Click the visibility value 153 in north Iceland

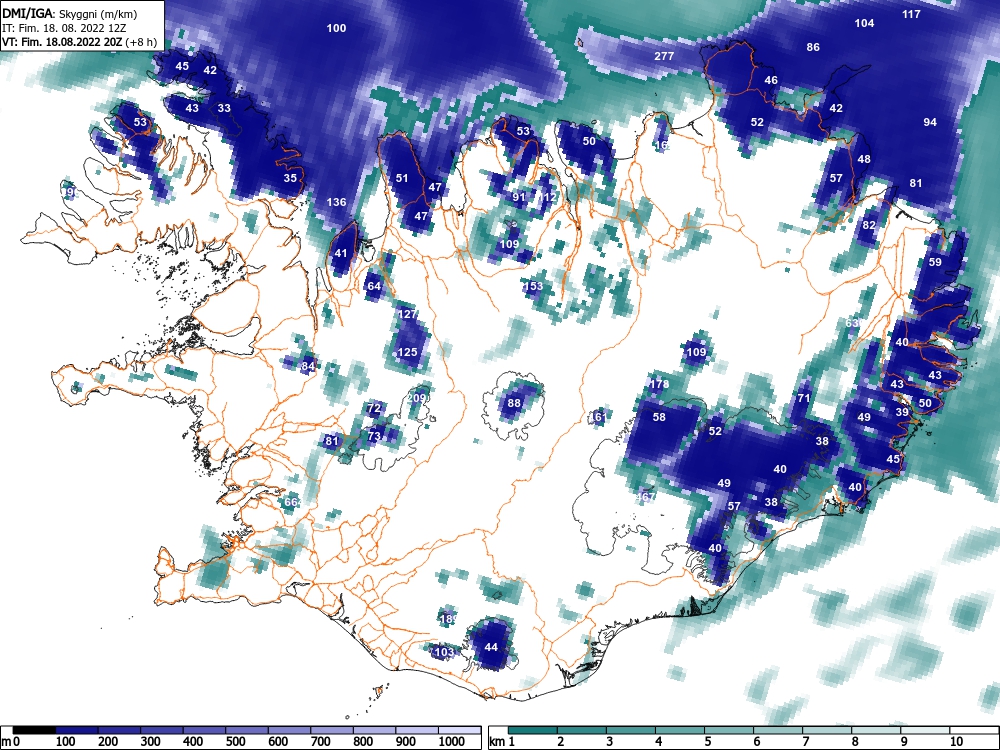click(533, 286)
